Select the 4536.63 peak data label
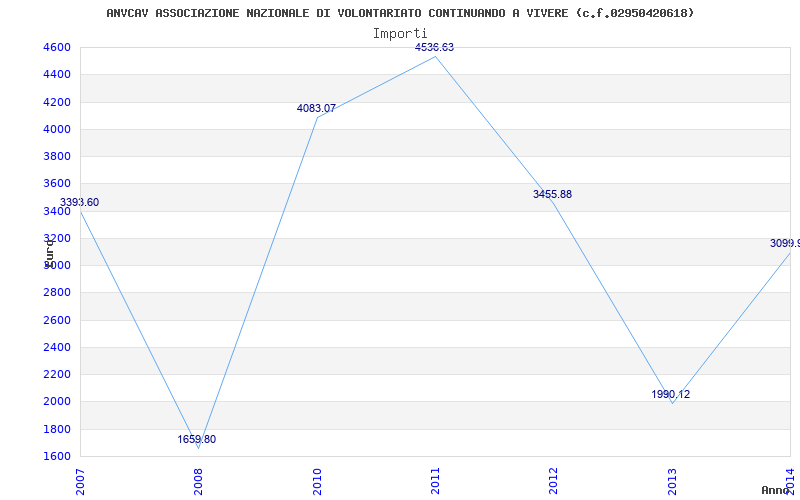Screen dimensions: 800x500 click(435, 47)
